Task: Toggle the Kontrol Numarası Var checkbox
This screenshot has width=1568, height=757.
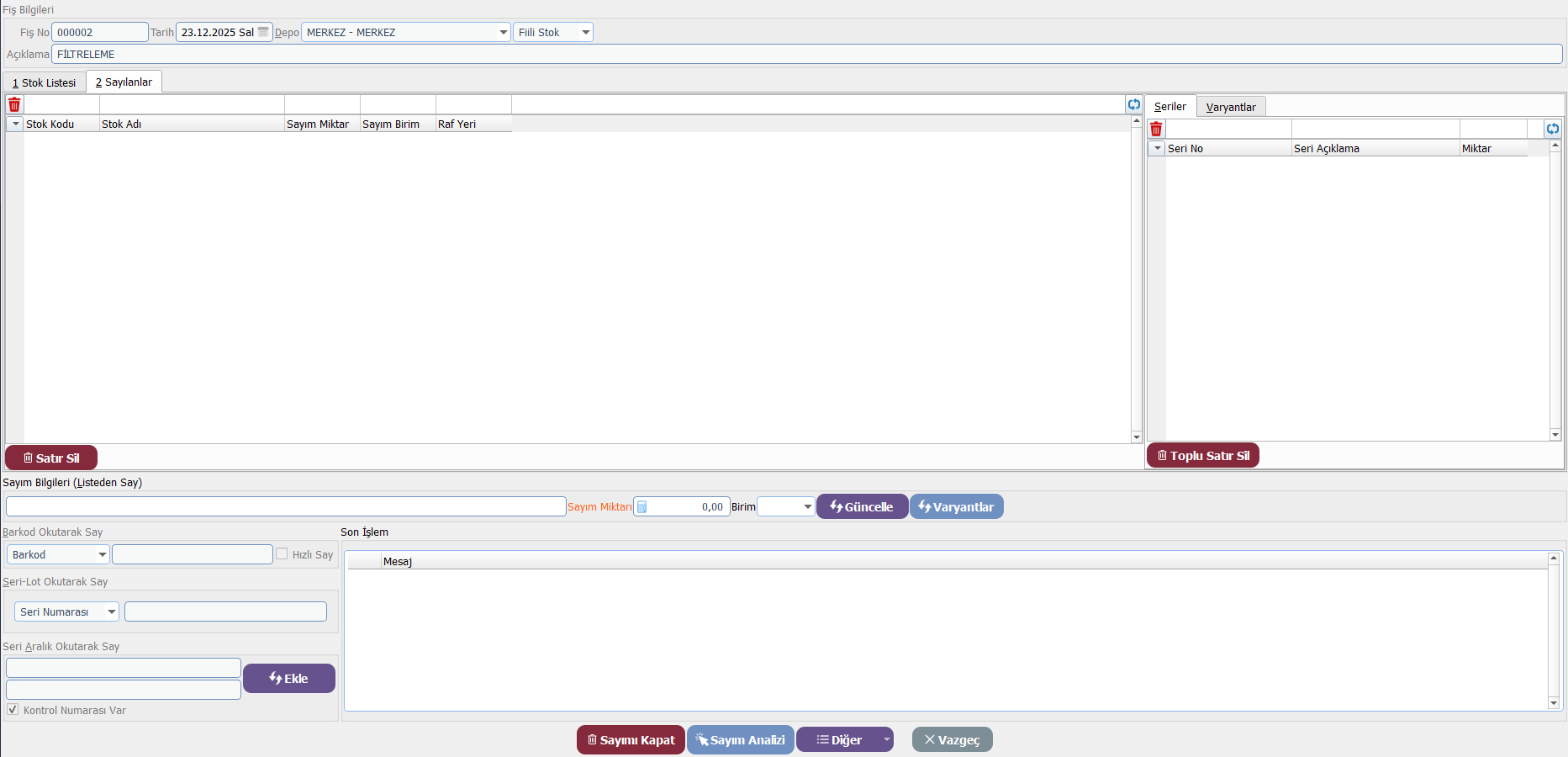Action: click(13, 710)
